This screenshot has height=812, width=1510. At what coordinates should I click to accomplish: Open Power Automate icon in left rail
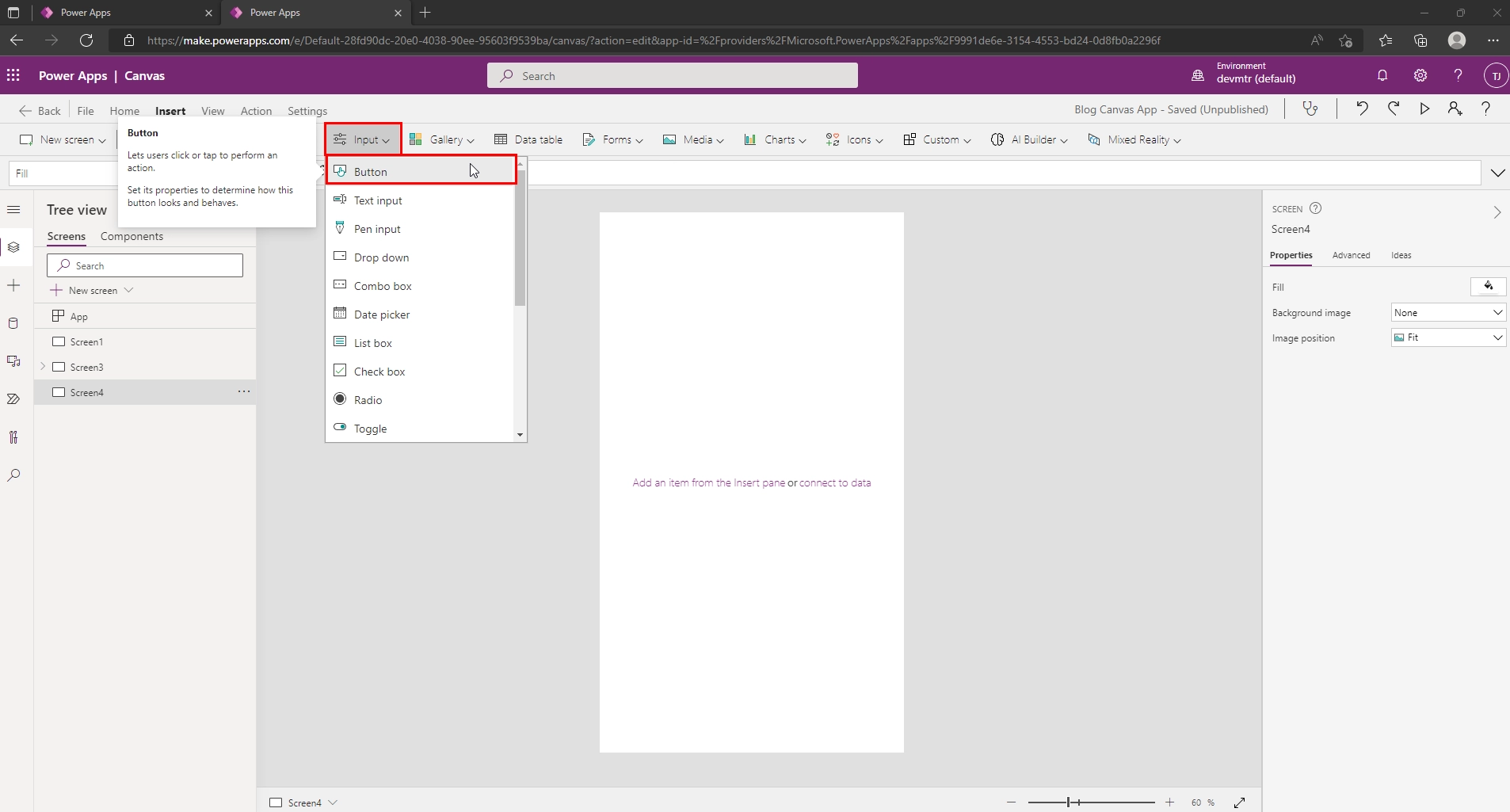click(13, 399)
